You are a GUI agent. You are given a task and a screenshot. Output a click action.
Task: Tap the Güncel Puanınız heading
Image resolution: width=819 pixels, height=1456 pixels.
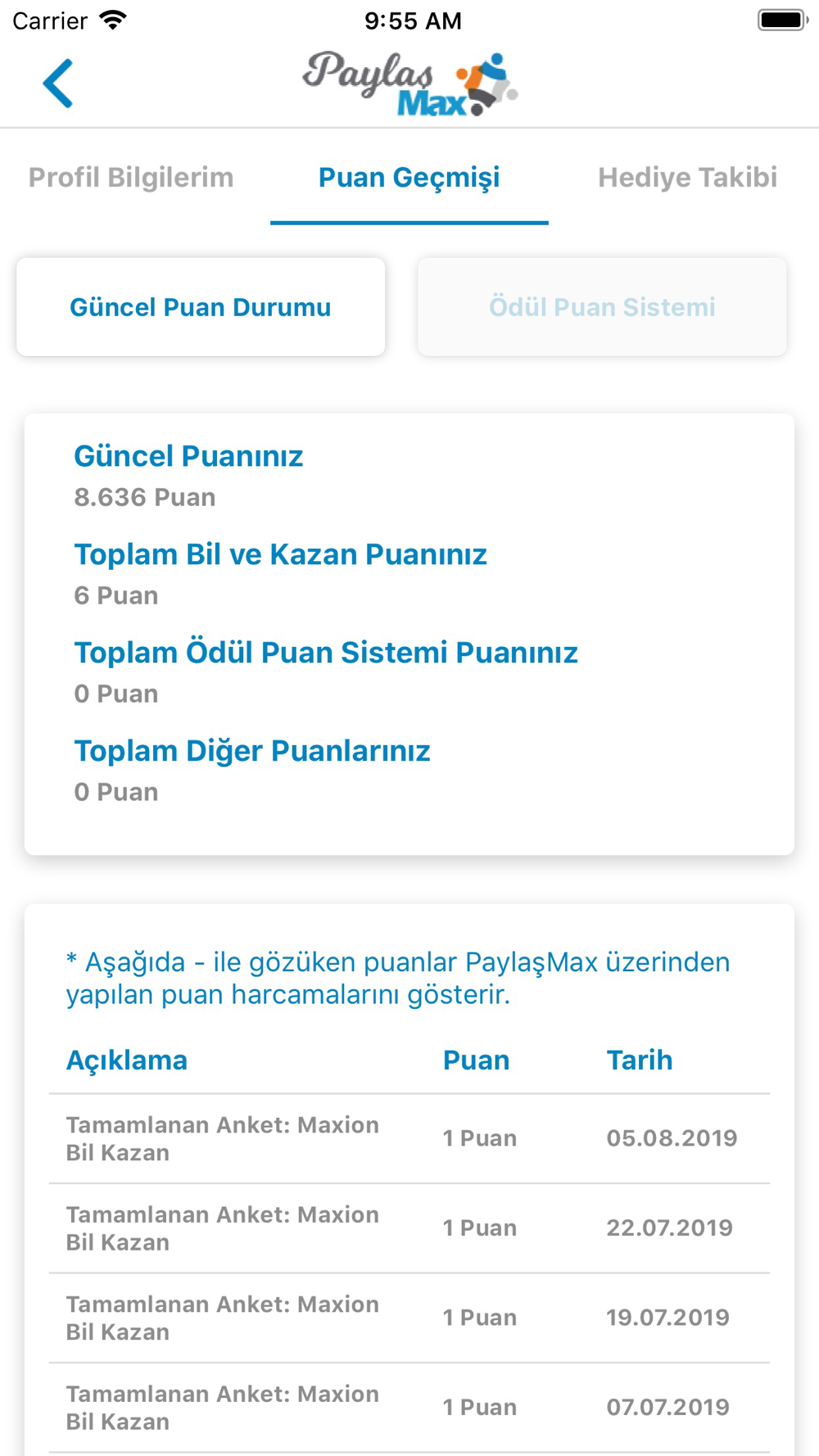tap(188, 456)
